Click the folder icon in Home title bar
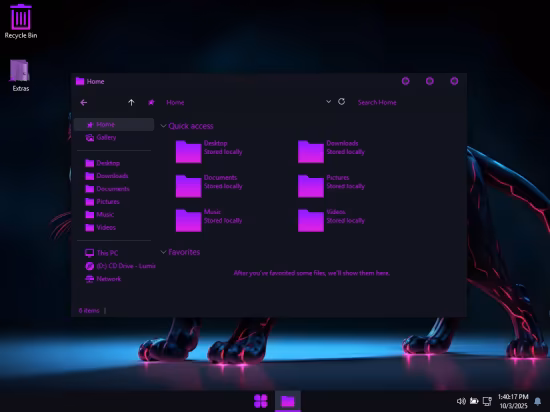Image resolution: width=550 pixels, height=412 pixels. pos(80,81)
